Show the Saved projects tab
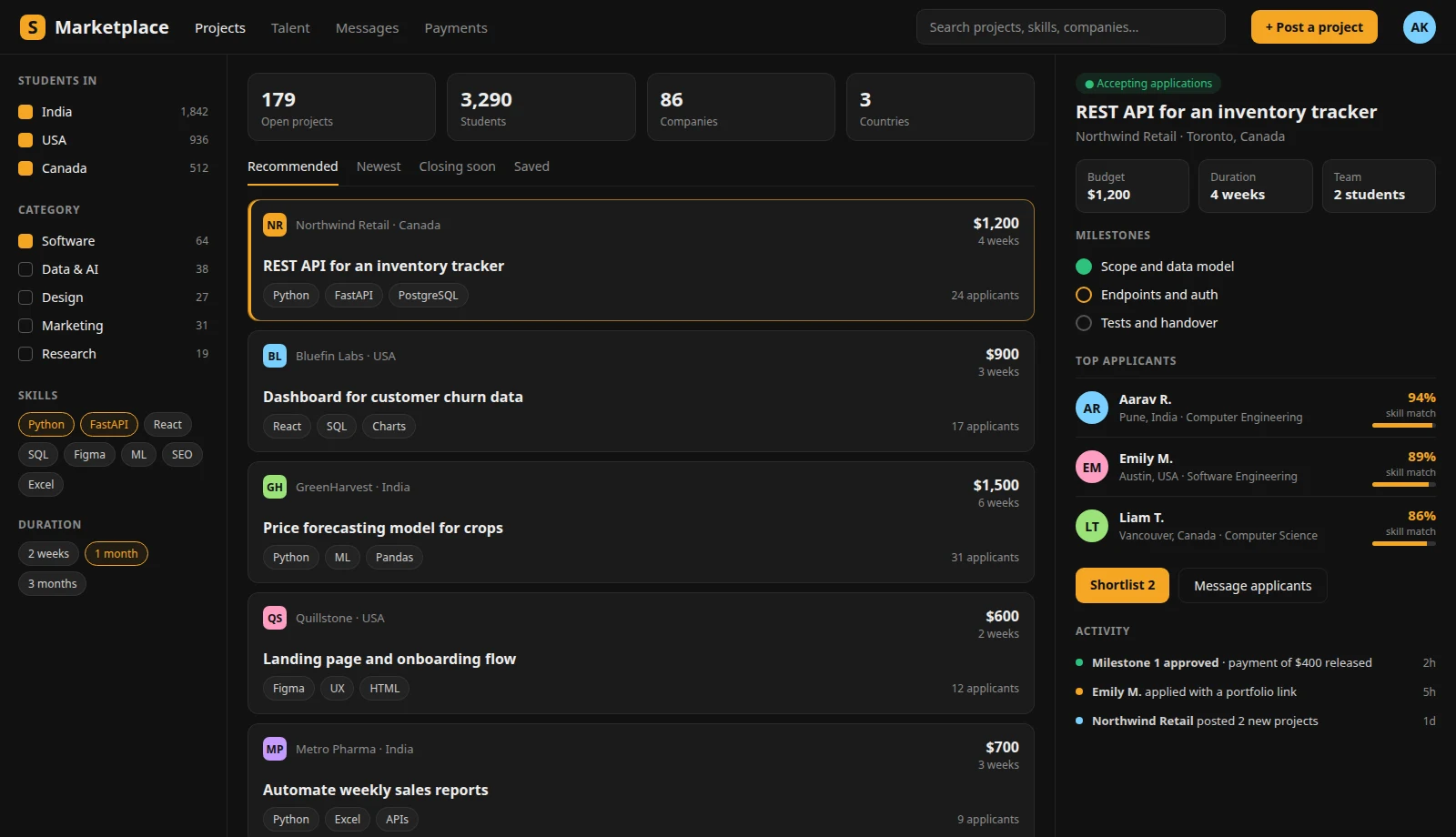This screenshot has width=1456, height=837. (531, 166)
